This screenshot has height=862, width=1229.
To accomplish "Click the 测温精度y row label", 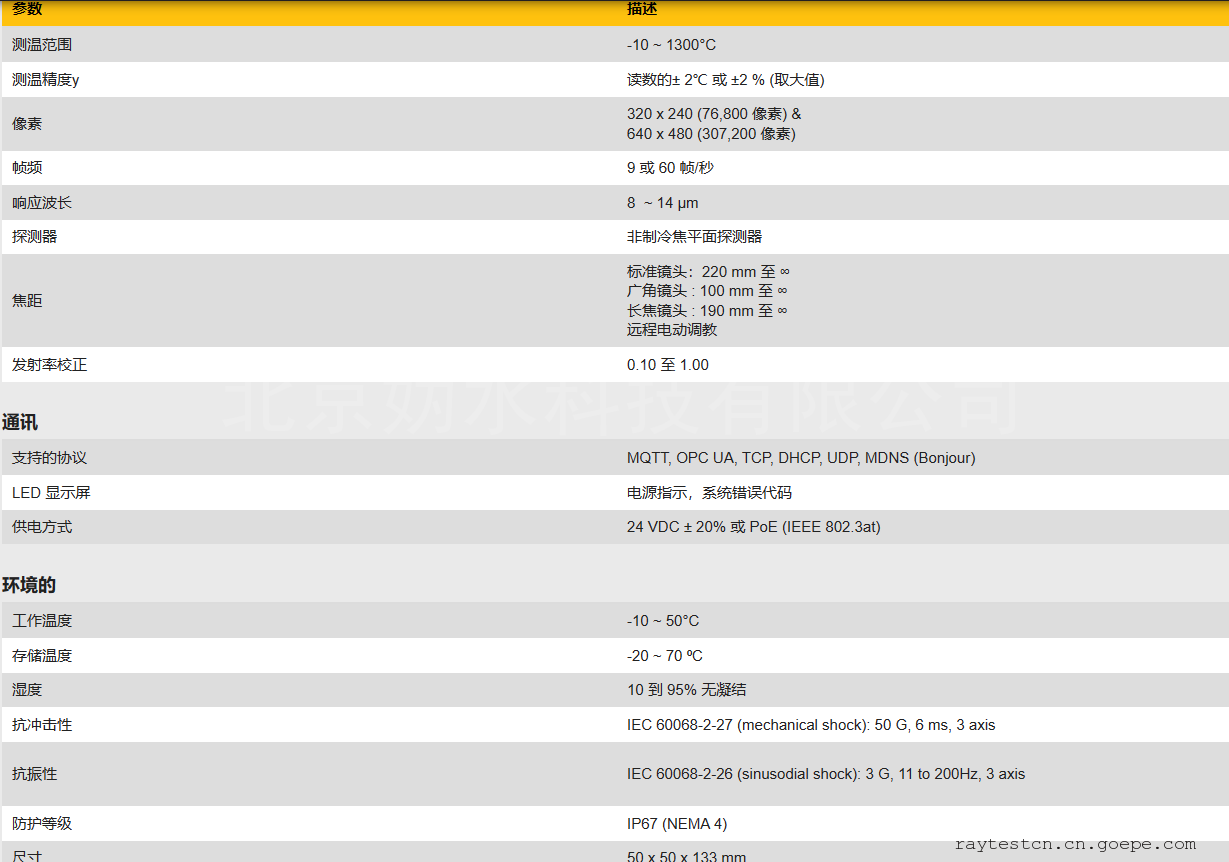I will [46, 80].
